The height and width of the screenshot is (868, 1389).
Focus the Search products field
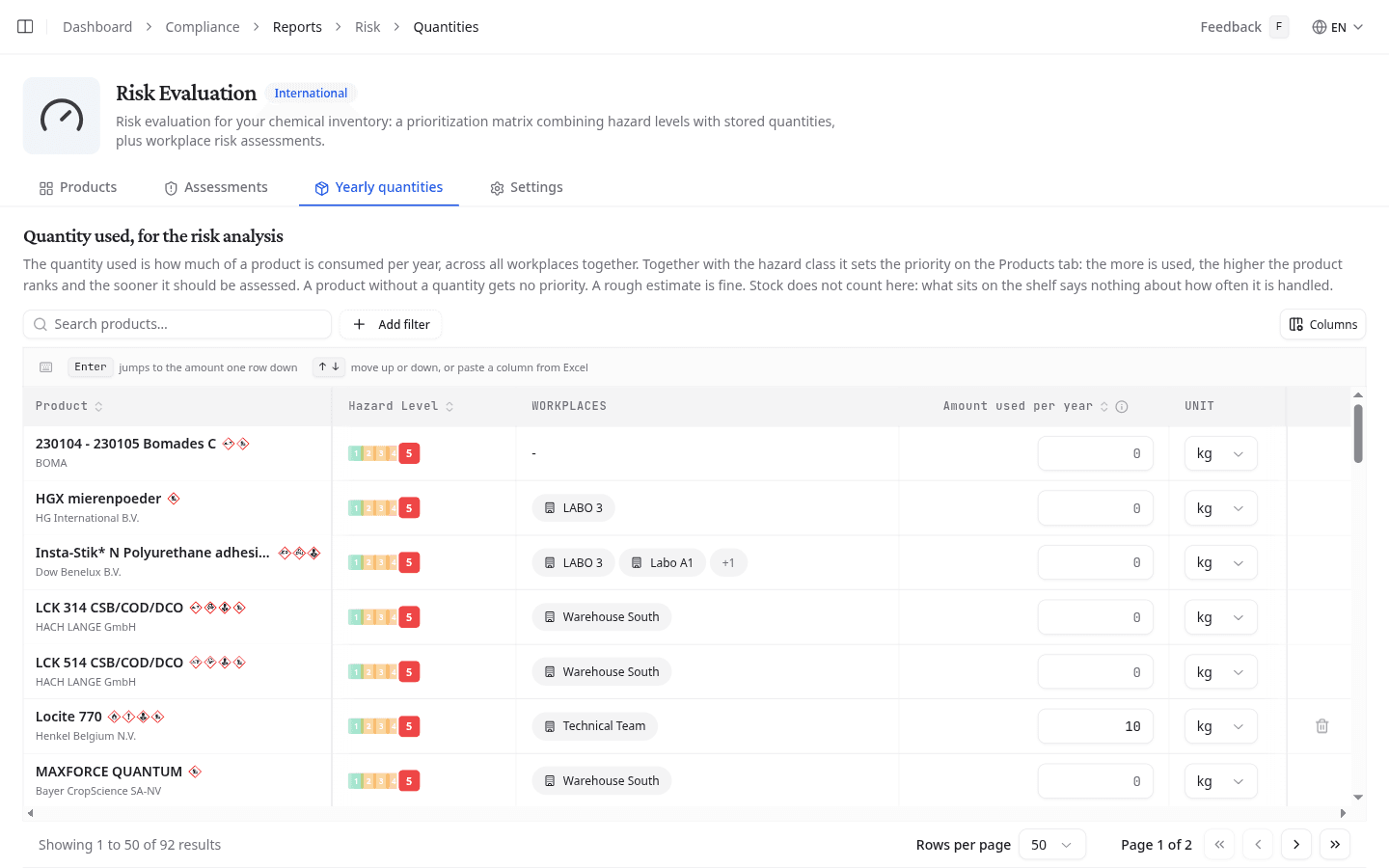177,324
